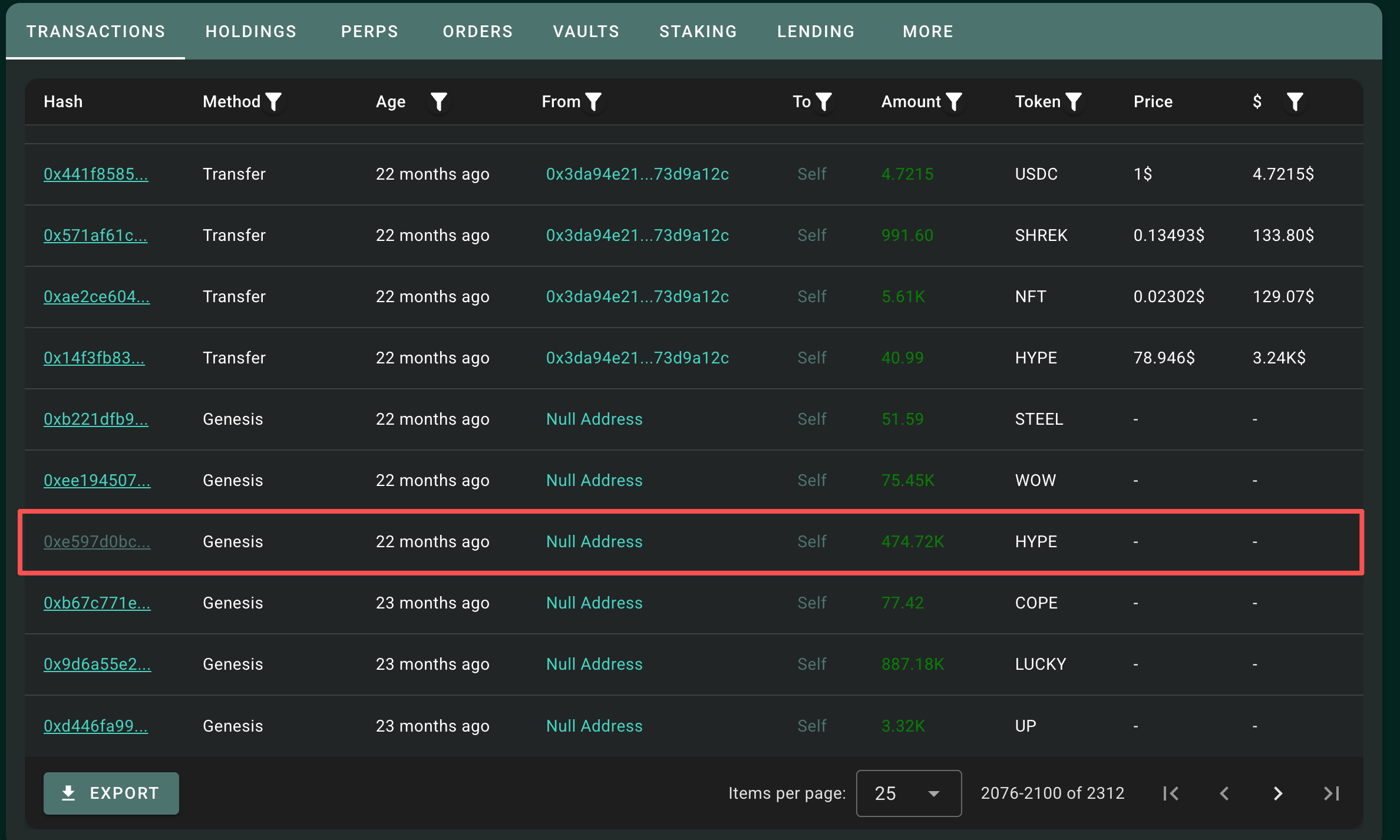Open transaction hash 0xe597d0bc...
The image size is (1400, 840).
(97, 542)
